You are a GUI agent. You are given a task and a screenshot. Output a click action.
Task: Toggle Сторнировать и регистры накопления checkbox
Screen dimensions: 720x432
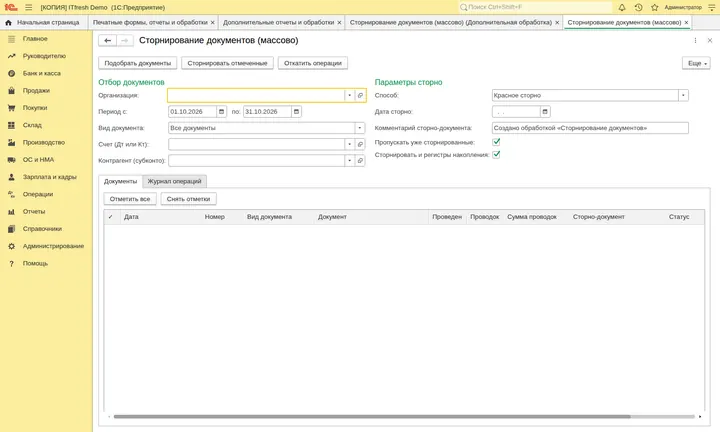point(496,155)
